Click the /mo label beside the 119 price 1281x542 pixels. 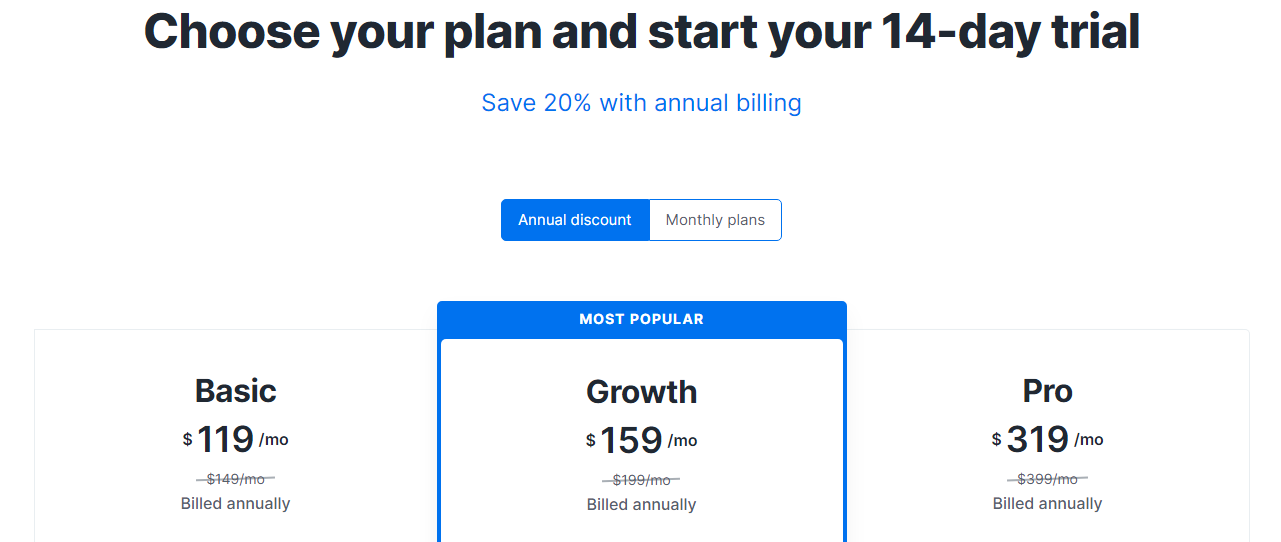pyautogui.click(x=273, y=439)
